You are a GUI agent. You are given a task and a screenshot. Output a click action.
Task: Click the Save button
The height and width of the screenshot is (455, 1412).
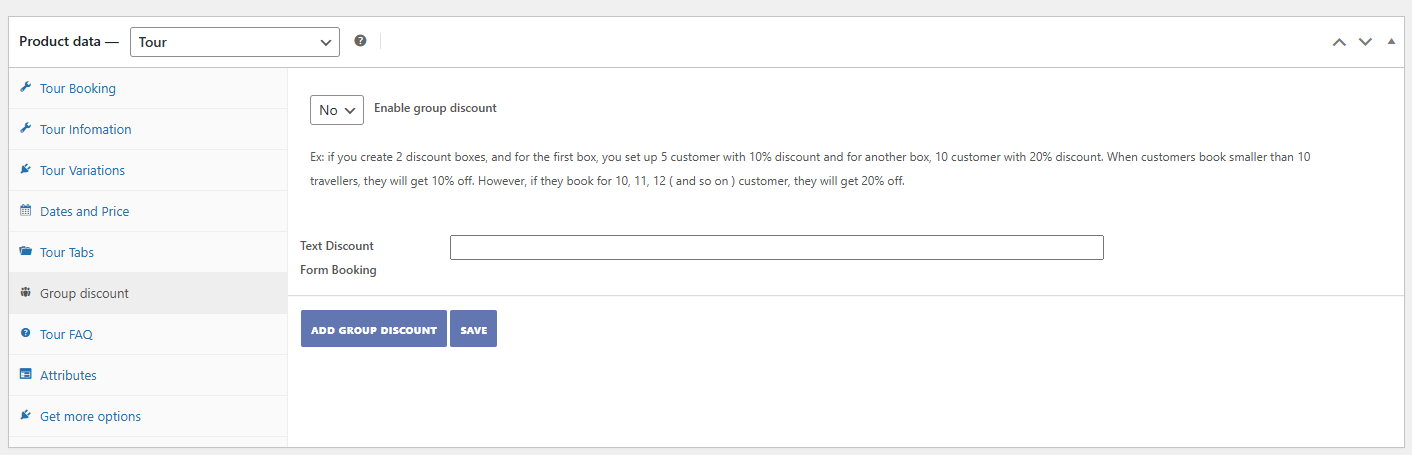pos(474,329)
